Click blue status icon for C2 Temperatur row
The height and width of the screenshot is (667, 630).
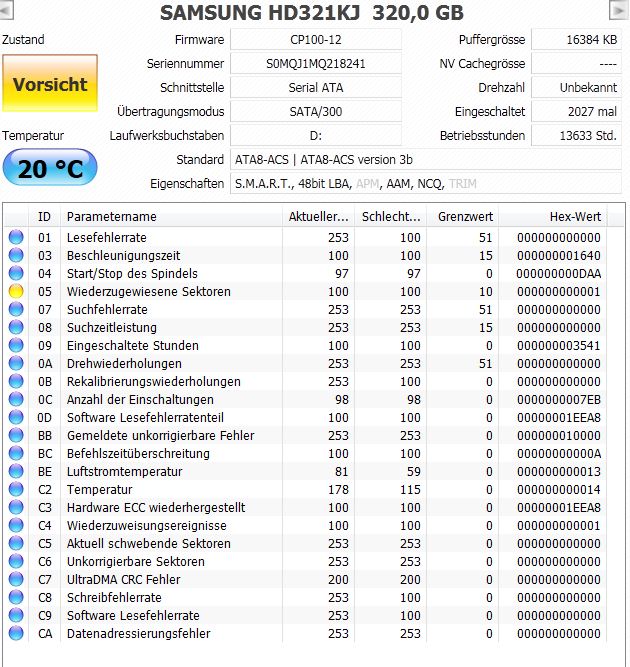(16, 489)
